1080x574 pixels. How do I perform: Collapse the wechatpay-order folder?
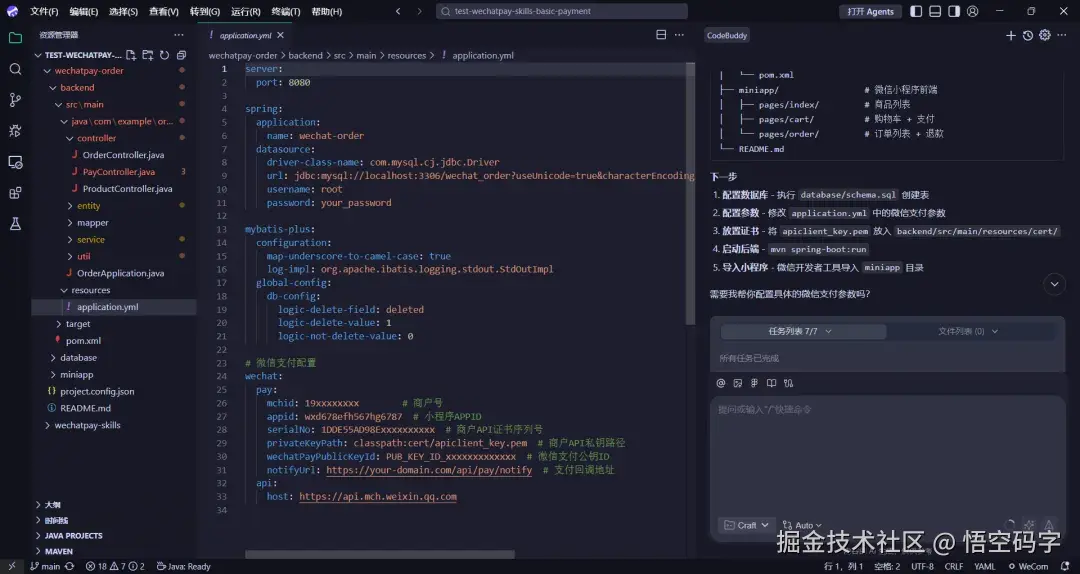(x=47, y=71)
